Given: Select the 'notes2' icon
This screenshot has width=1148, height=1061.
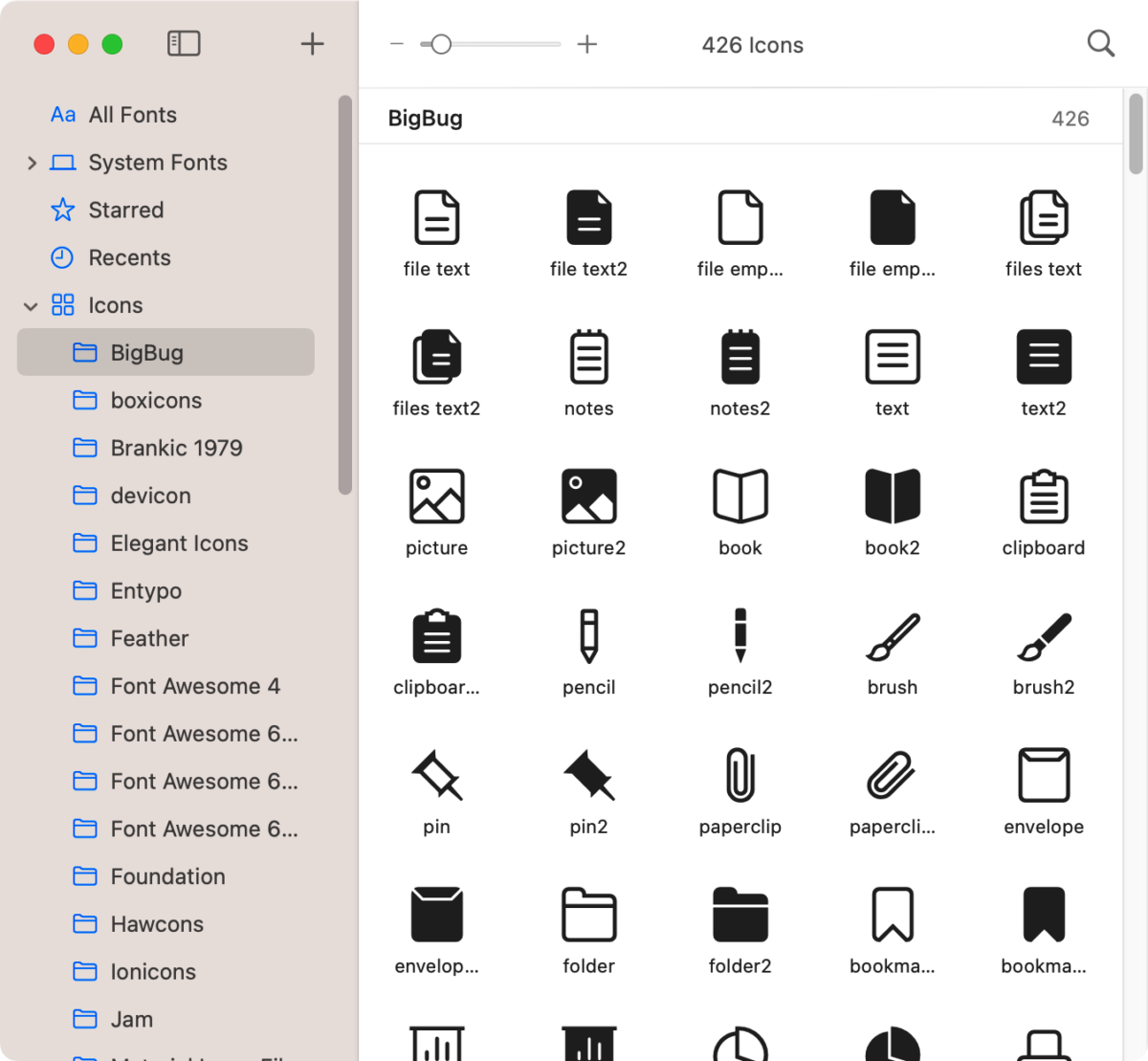Looking at the screenshot, I should pos(740,357).
